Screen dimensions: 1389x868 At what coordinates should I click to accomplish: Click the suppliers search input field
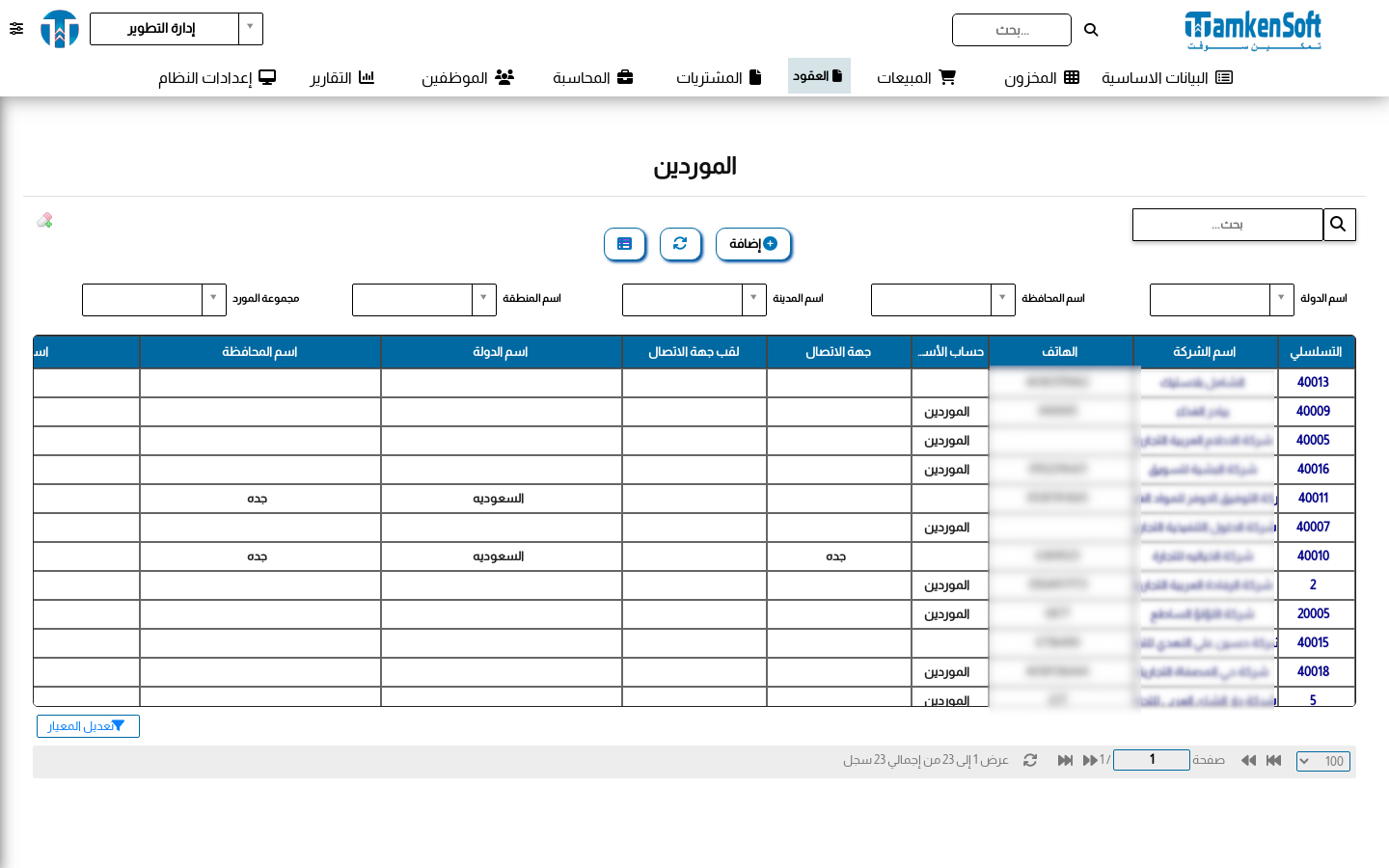pyautogui.click(x=1227, y=225)
